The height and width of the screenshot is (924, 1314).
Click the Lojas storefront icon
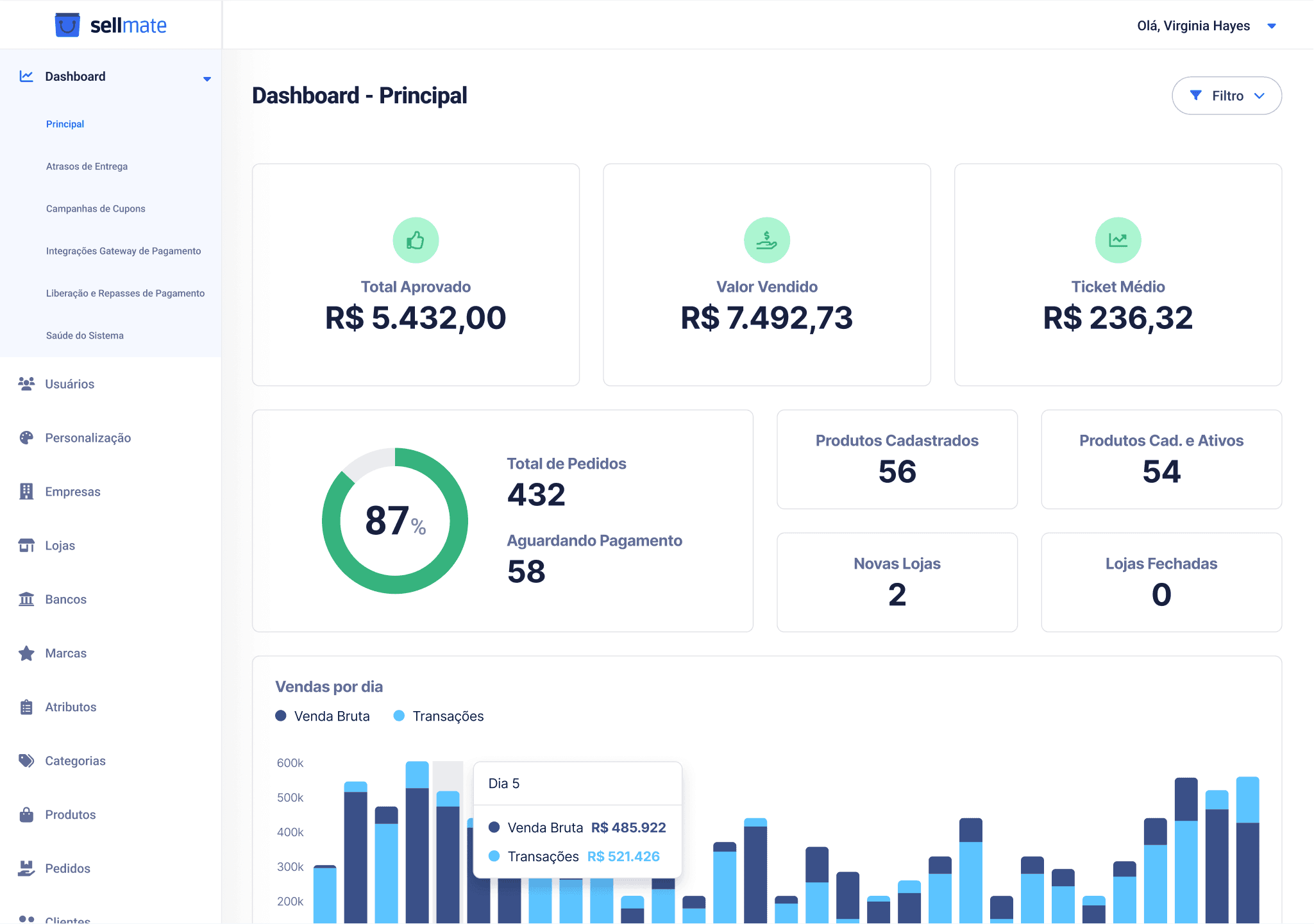(x=26, y=545)
